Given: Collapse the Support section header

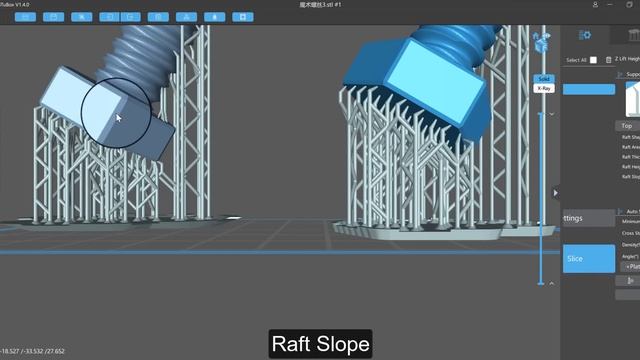Looking at the screenshot, I should coord(628,74).
